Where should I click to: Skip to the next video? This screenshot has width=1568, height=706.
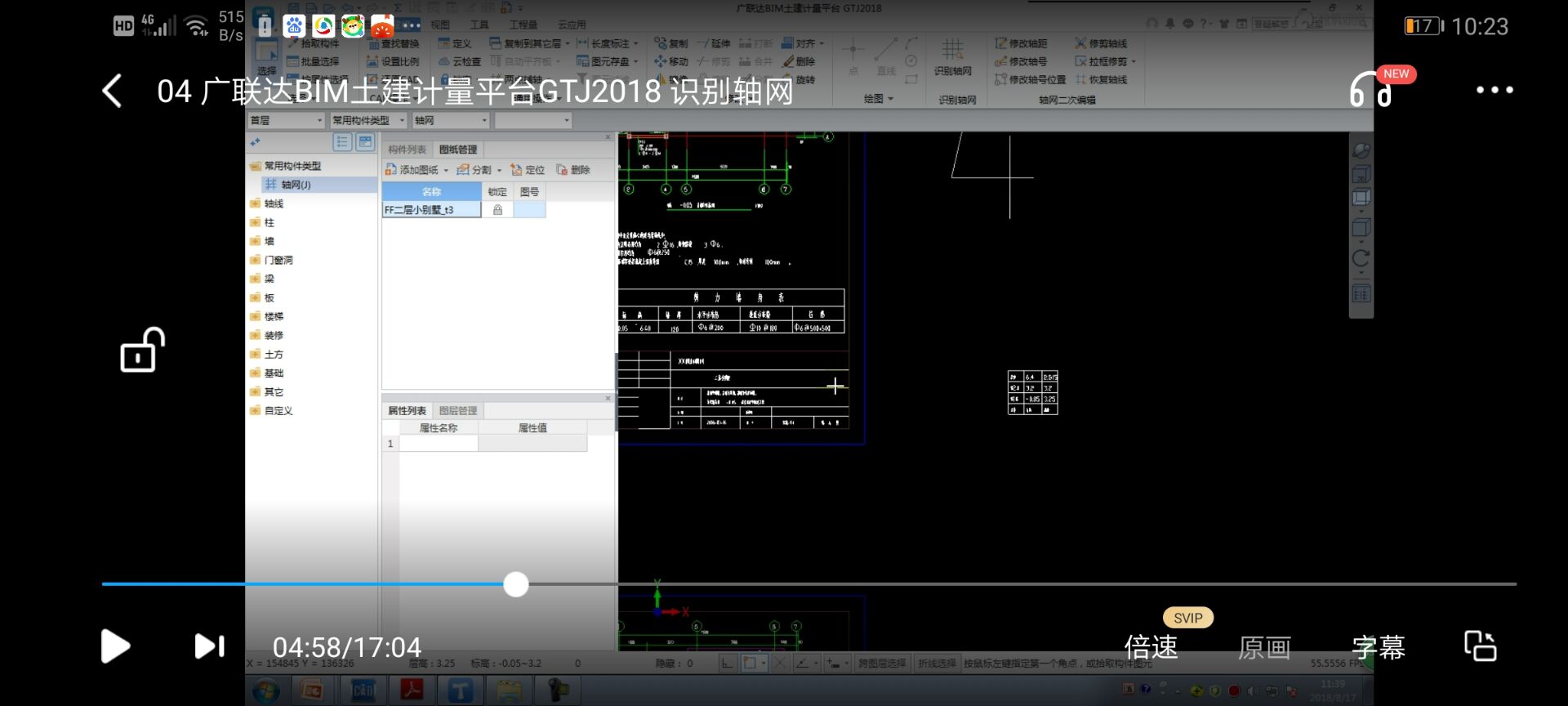[x=210, y=646]
